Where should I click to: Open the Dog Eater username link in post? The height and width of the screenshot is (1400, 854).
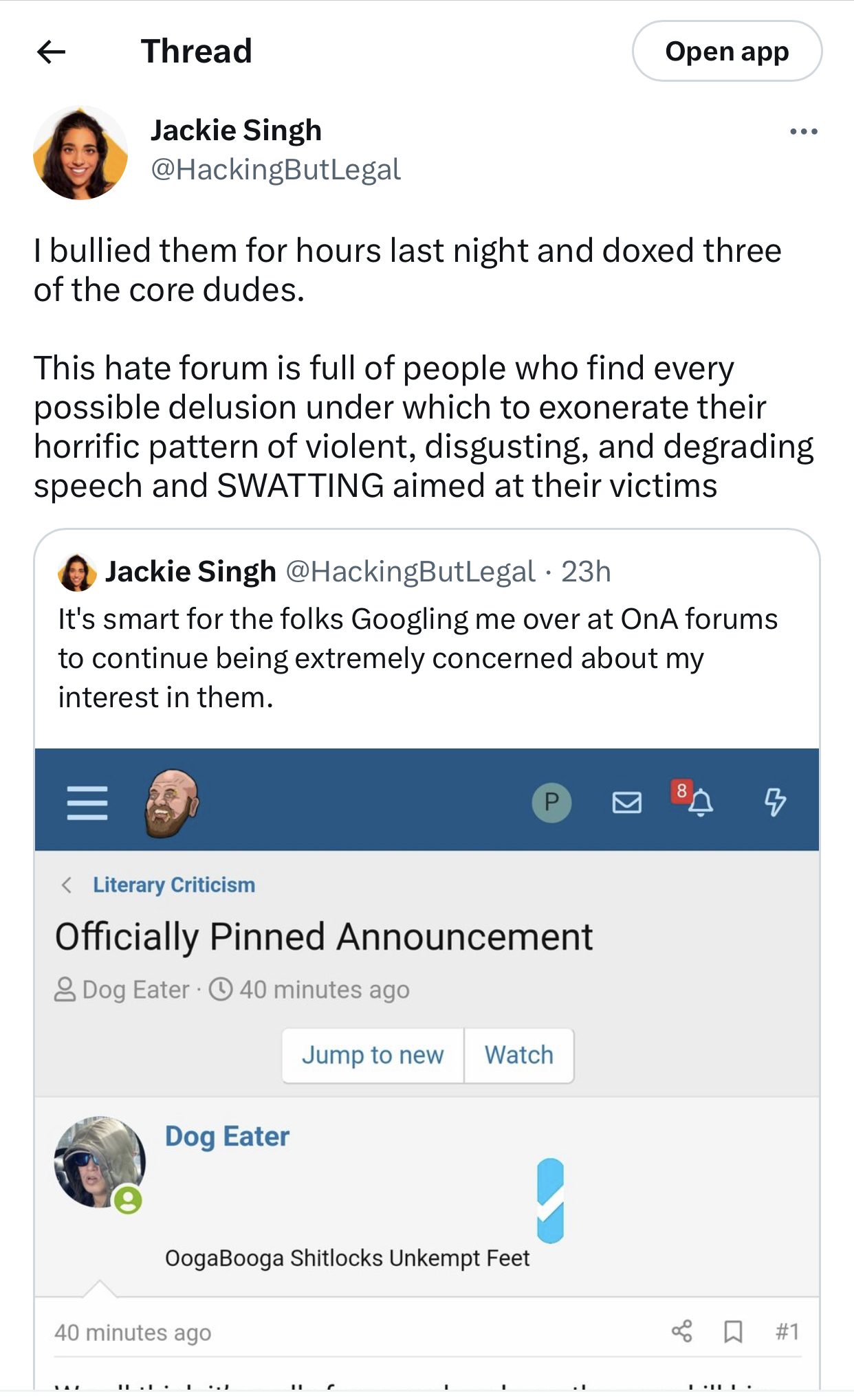227,1137
